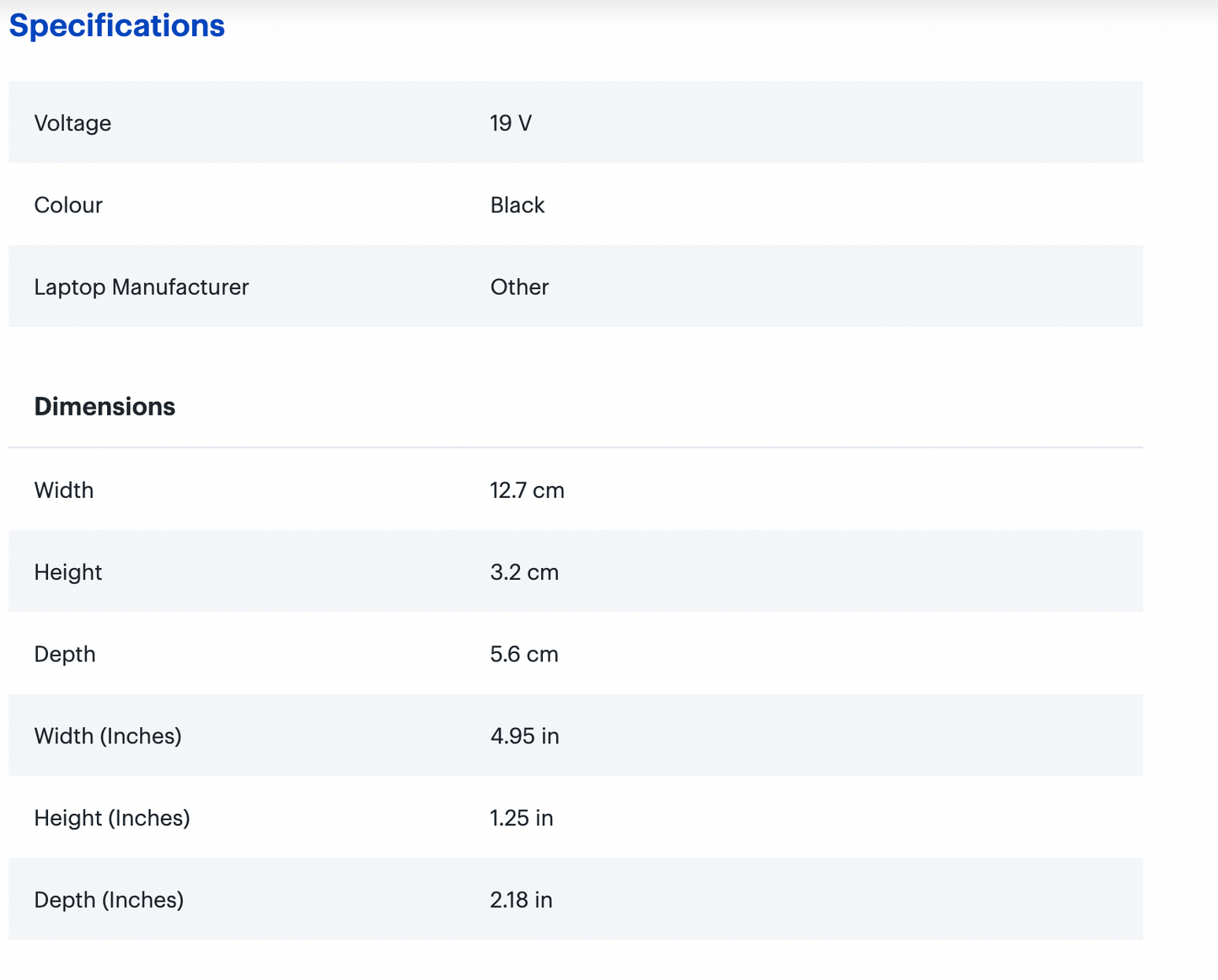Click the Dimensions section heading
The image size is (1218, 980).
point(105,406)
